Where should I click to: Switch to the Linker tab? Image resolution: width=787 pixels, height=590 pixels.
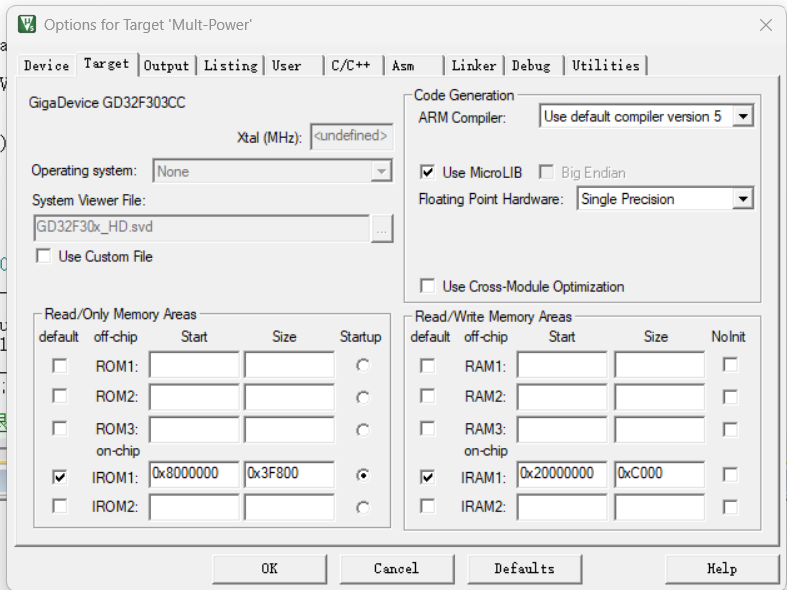pyautogui.click(x=474, y=66)
